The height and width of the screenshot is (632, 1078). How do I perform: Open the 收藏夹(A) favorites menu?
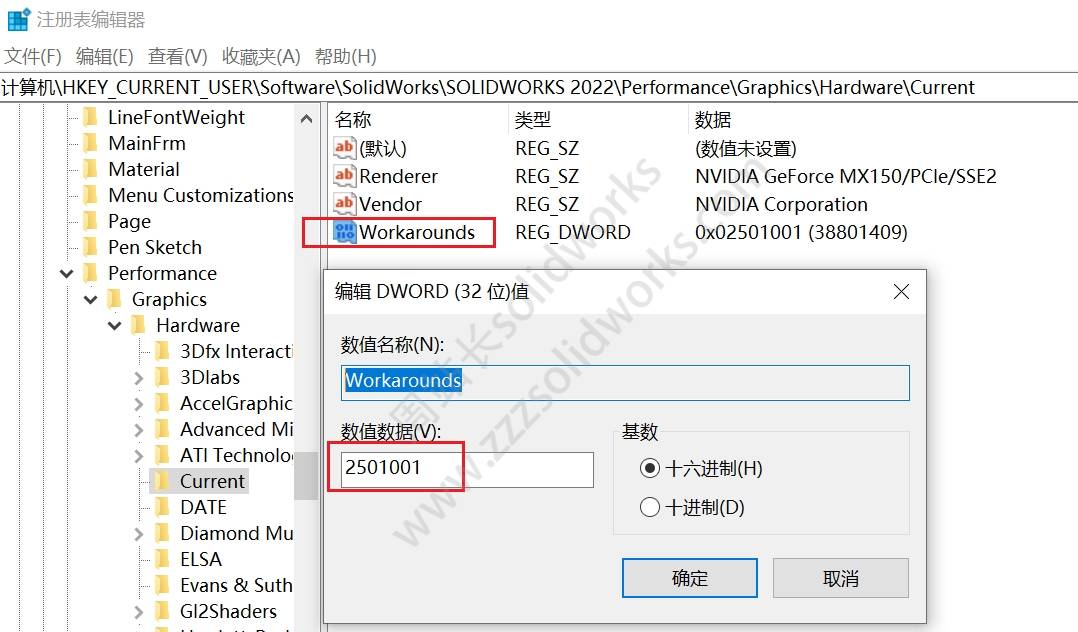pos(261,56)
